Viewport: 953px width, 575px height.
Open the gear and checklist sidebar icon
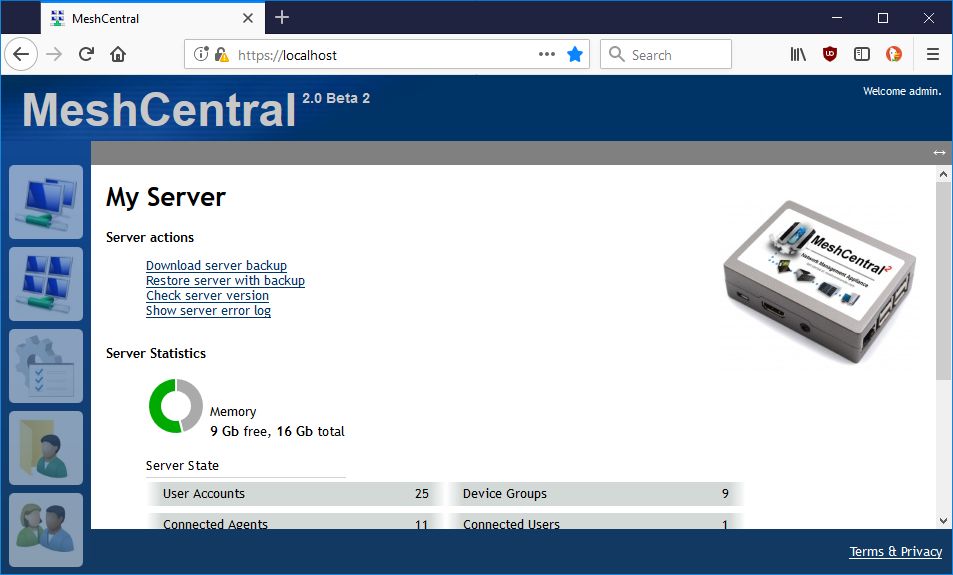(46, 366)
